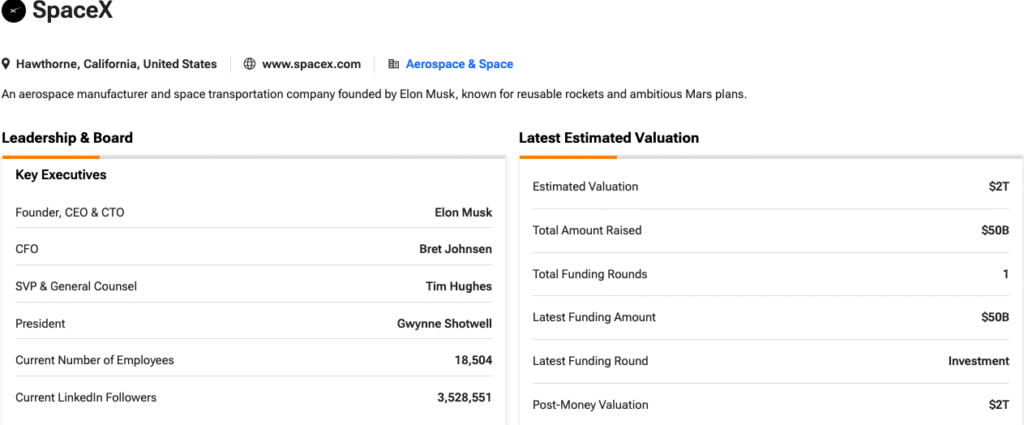Screen dimensions: 1024x425
Task: Open the www.spacex.com website link
Action: pyautogui.click(x=311, y=64)
